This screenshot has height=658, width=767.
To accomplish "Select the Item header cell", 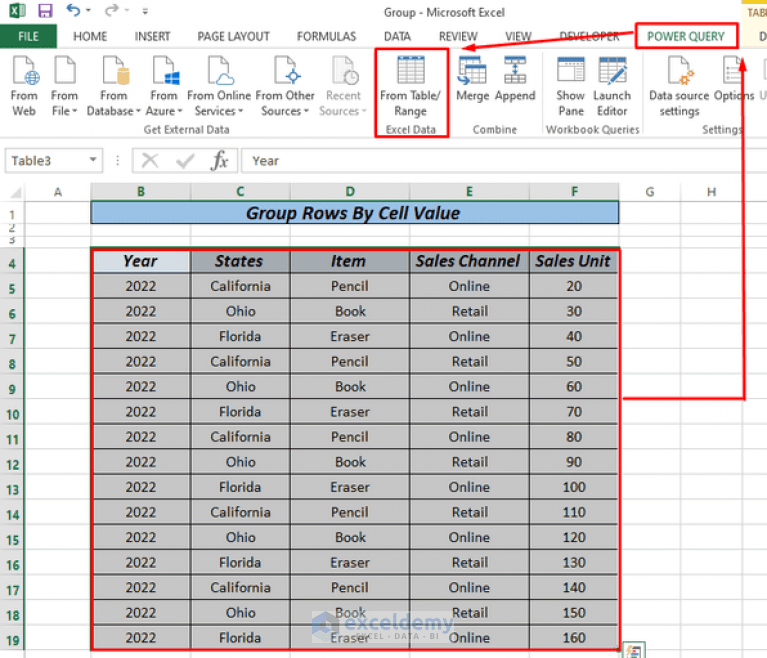I will (x=349, y=261).
